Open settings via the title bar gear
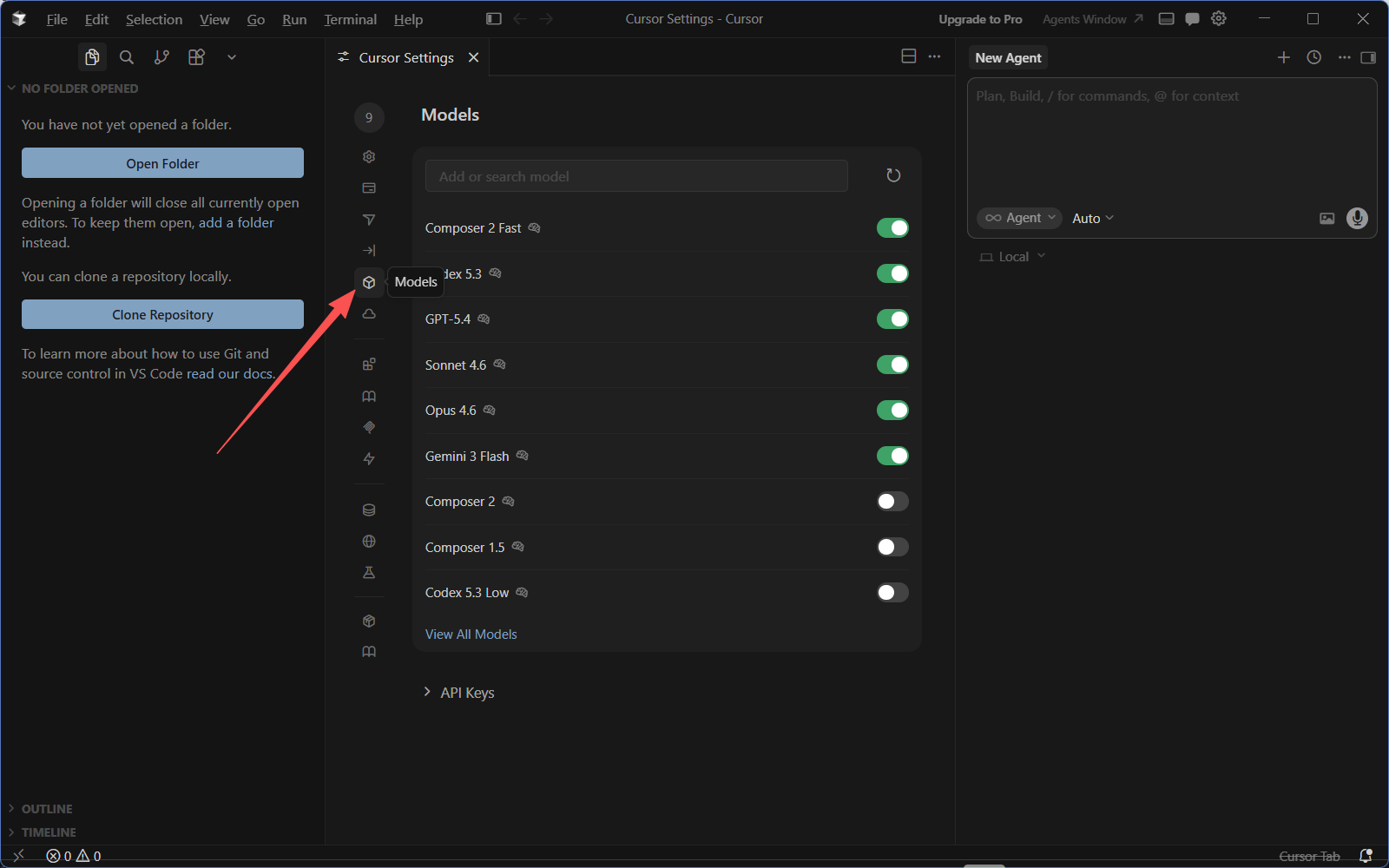 coord(1219,18)
